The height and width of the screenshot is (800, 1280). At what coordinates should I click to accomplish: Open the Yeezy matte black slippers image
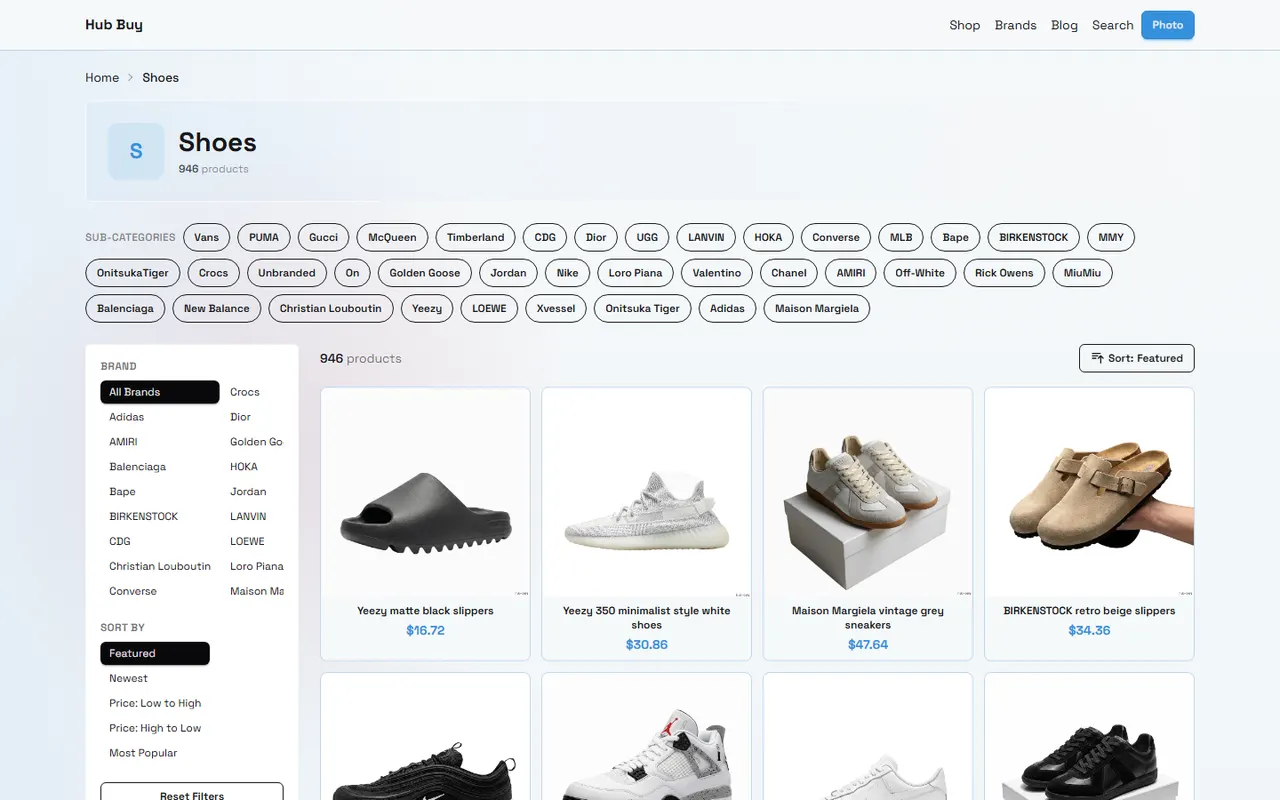tap(425, 492)
